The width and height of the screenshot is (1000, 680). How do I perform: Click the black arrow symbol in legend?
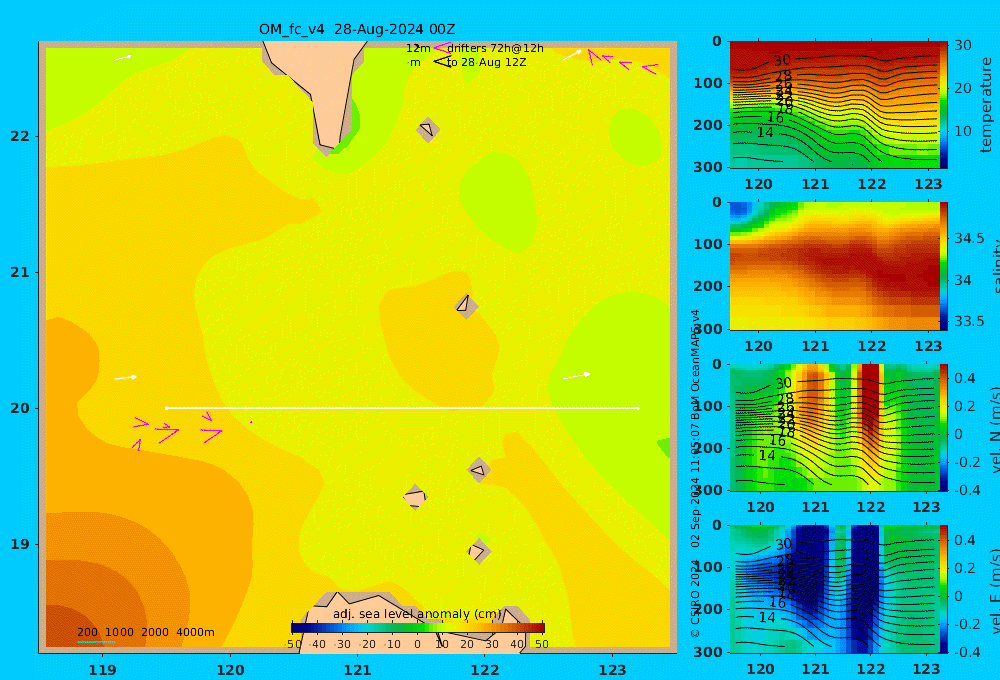click(443, 62)
